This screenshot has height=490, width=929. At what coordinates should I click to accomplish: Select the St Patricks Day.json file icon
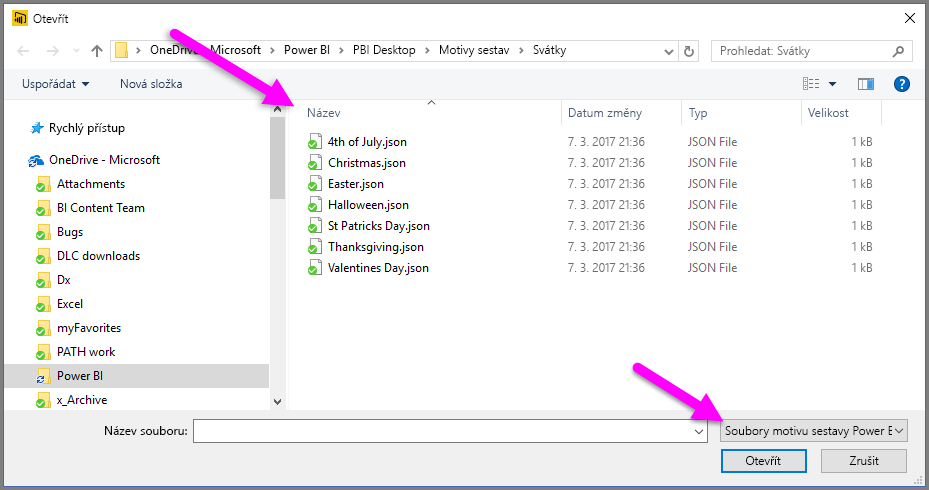click(315, 226)
